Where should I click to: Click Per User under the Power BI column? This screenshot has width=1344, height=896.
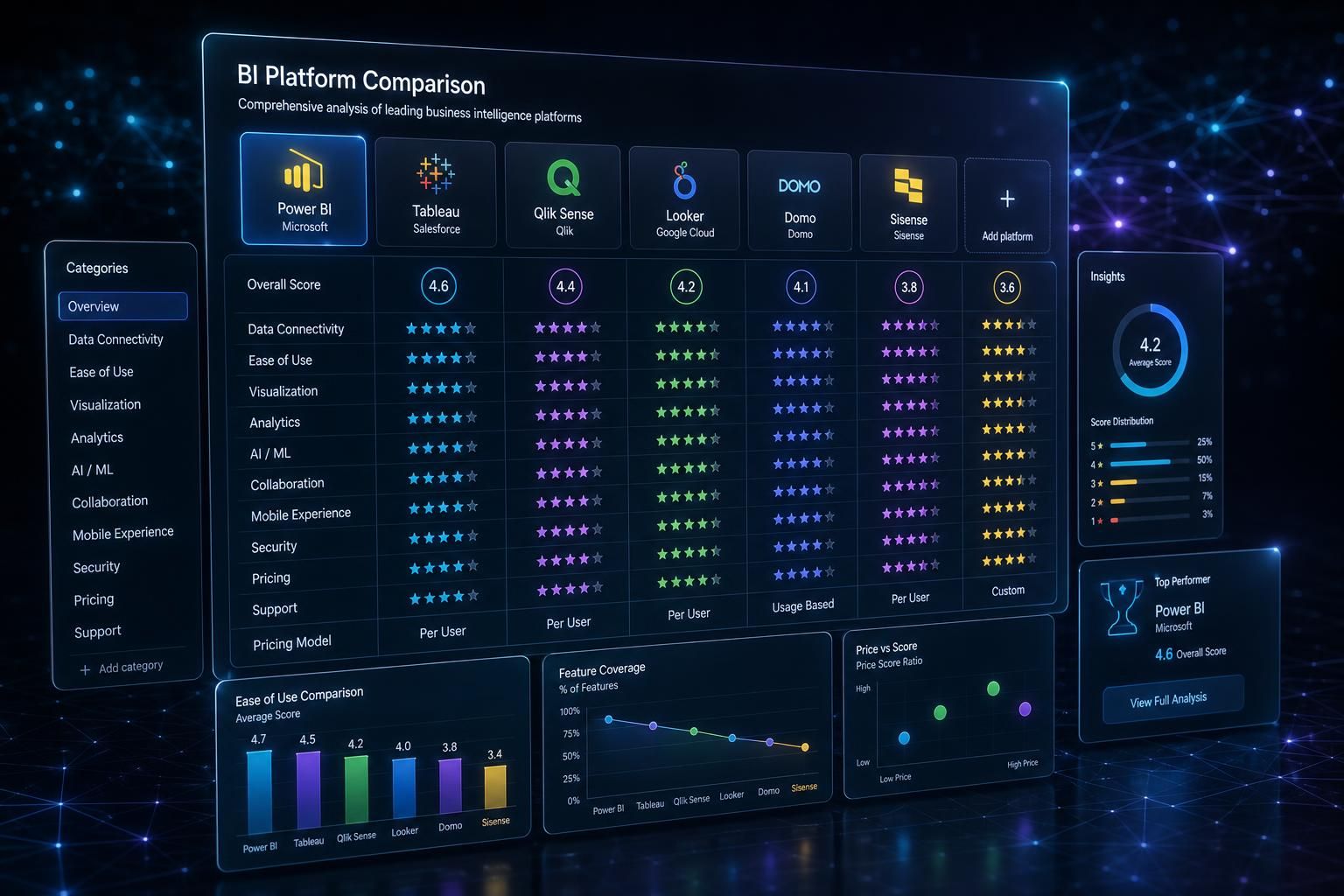click(443, 632)
